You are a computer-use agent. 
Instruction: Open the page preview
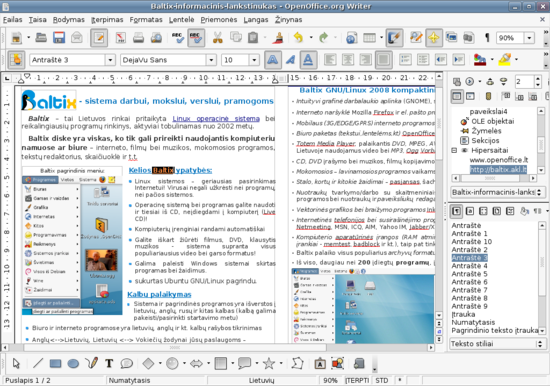(156, 38)
